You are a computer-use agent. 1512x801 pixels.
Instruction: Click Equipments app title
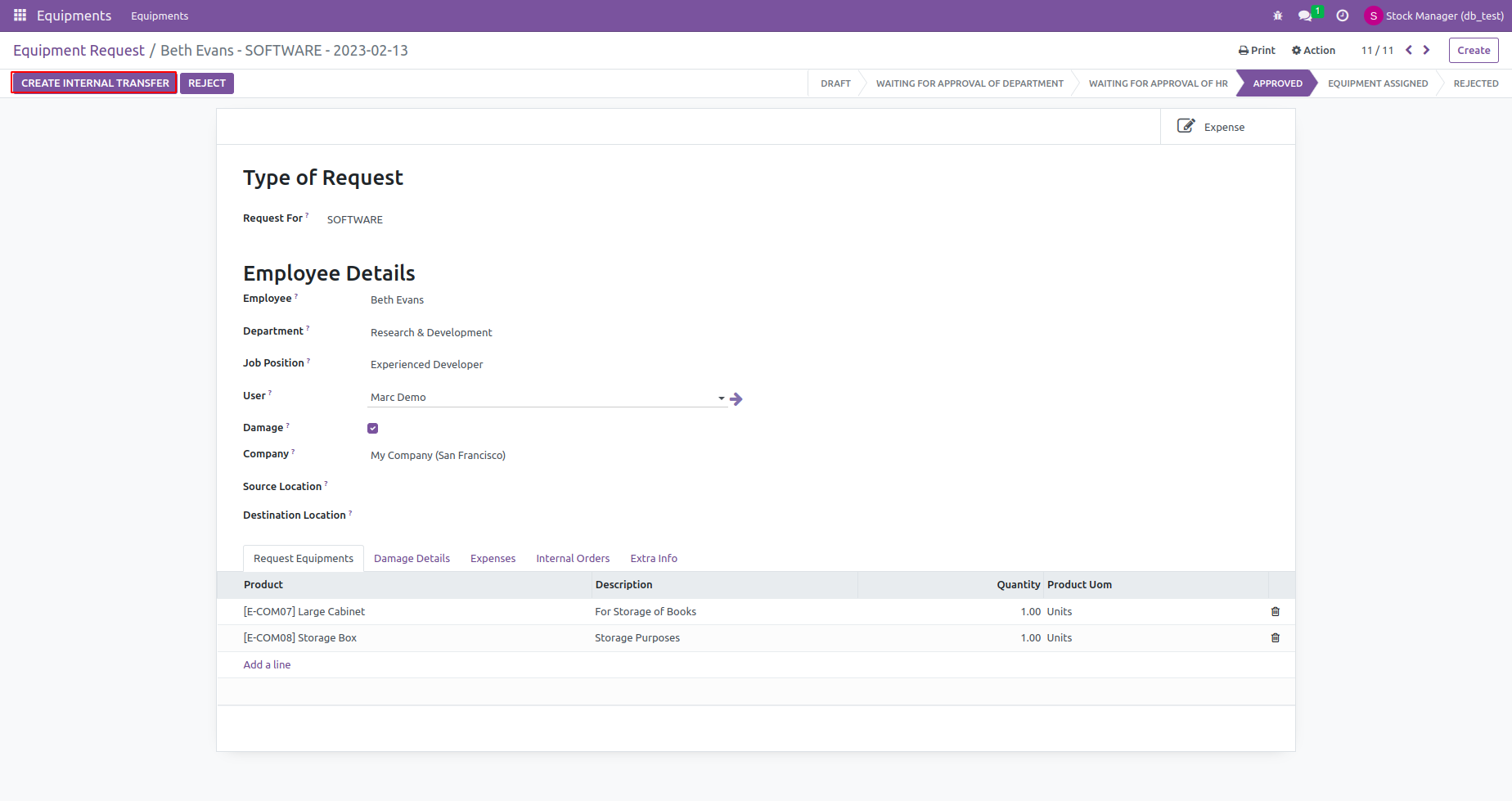74,16
